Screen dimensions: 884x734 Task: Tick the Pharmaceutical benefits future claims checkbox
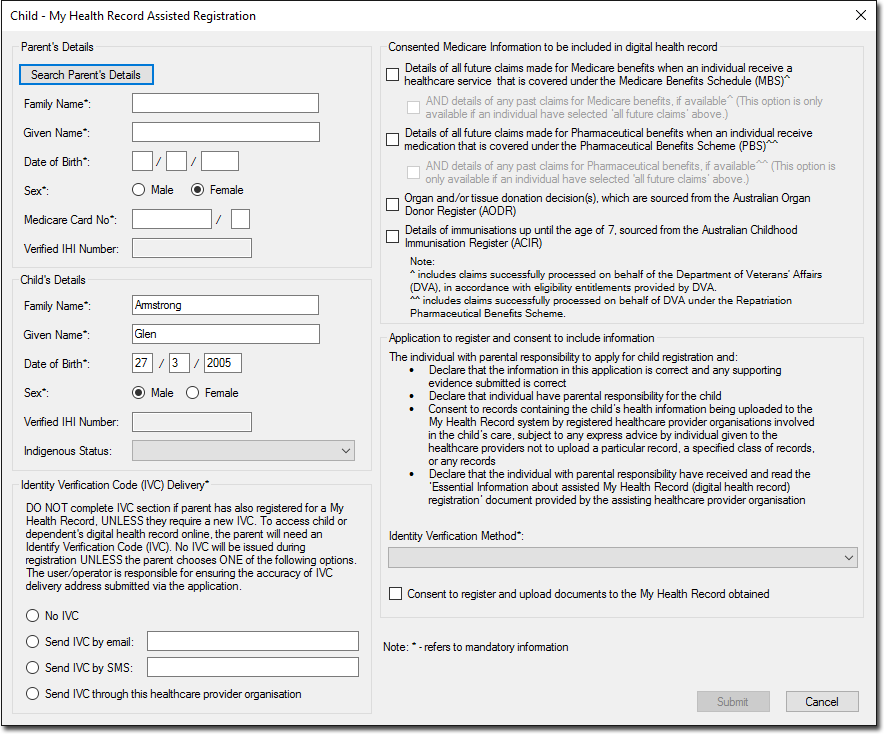point(393,139)
